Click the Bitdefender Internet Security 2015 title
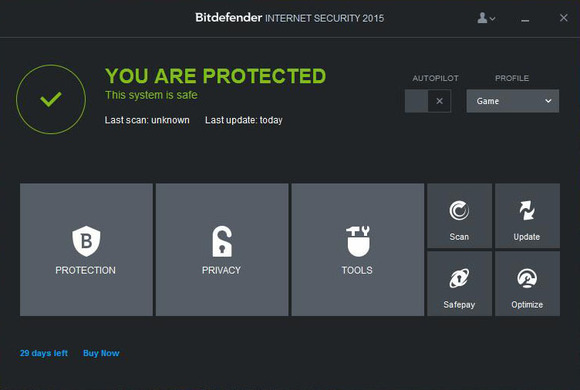This screenshot has width=580, height=390. coord(290,18)
